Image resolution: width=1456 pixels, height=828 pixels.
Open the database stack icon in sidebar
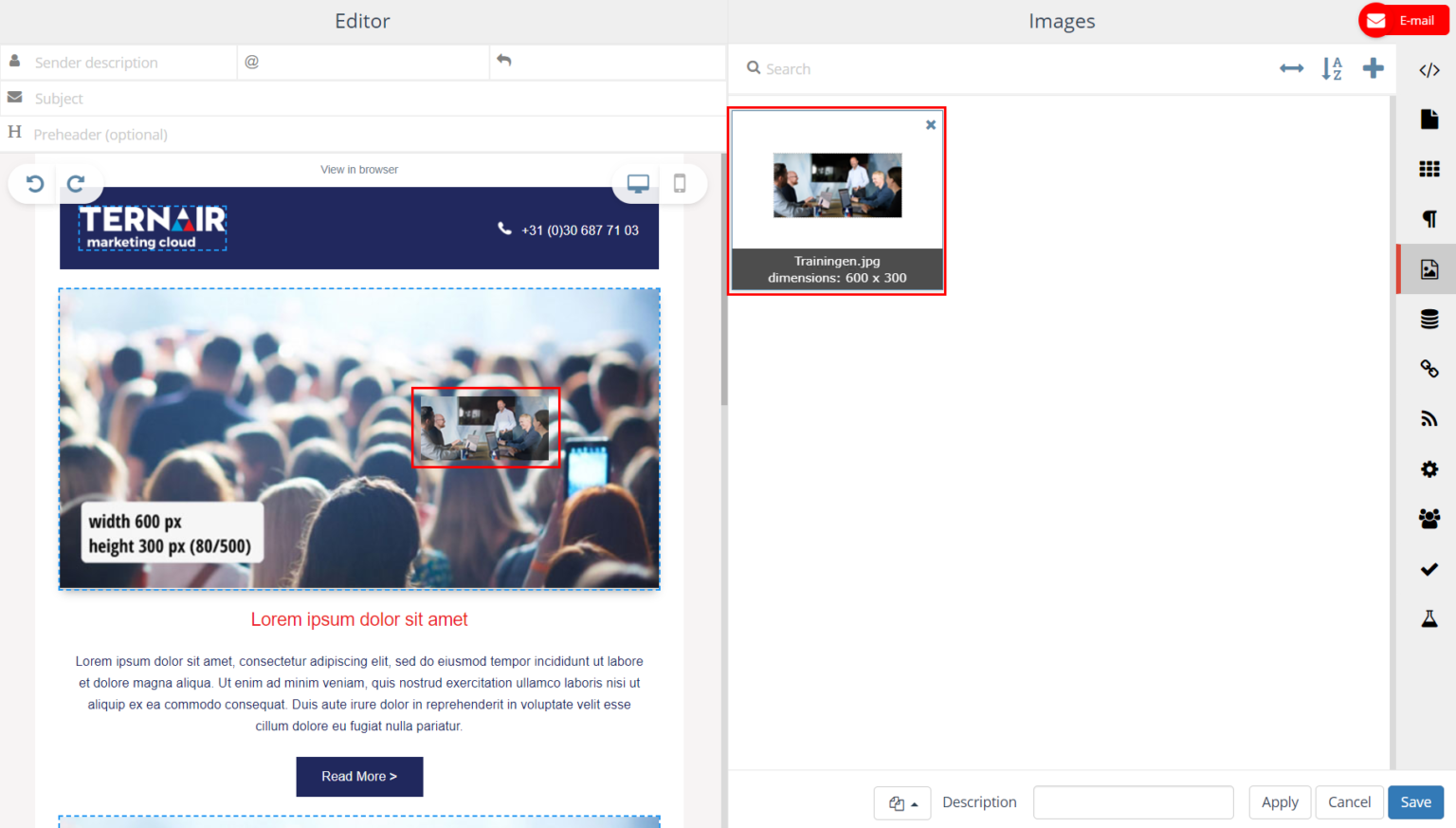click(1429, 320)
